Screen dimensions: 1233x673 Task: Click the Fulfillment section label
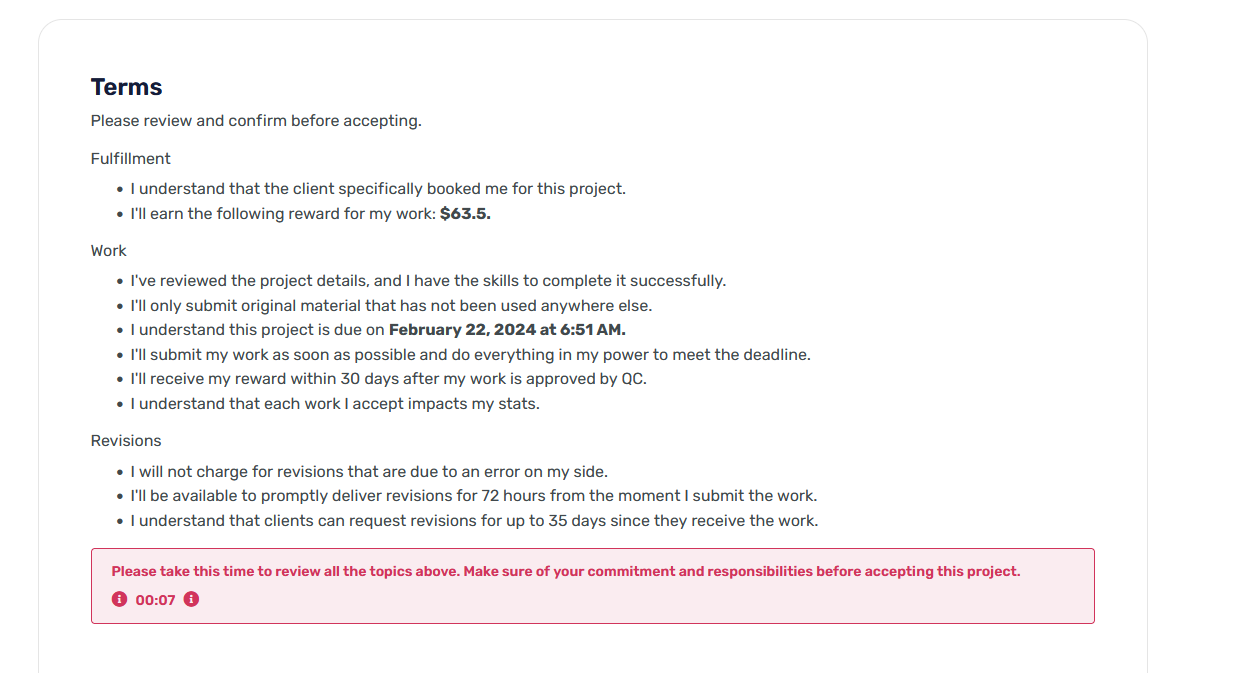point(130,159)
